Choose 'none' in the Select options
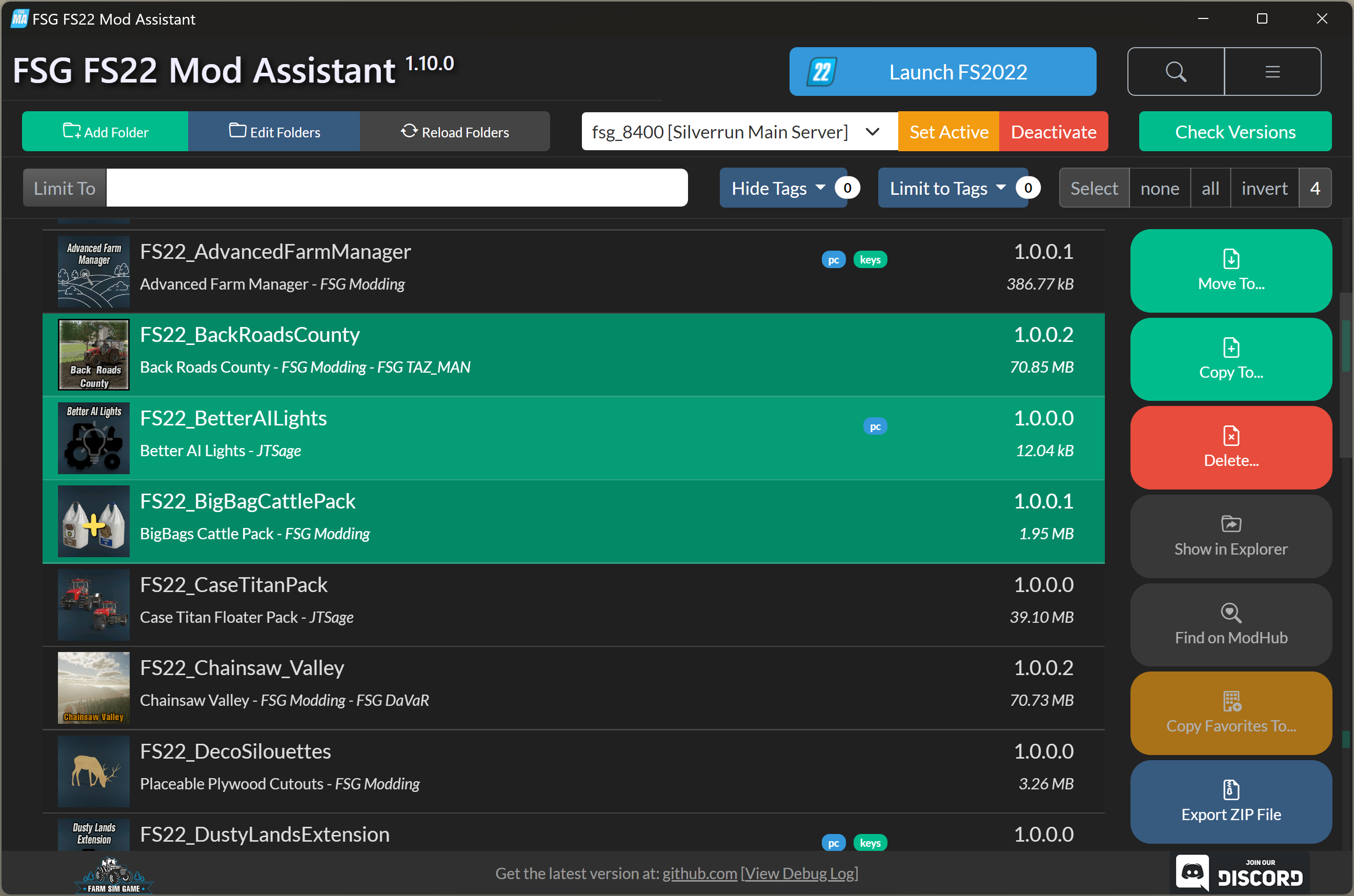 pos(1159,188)
